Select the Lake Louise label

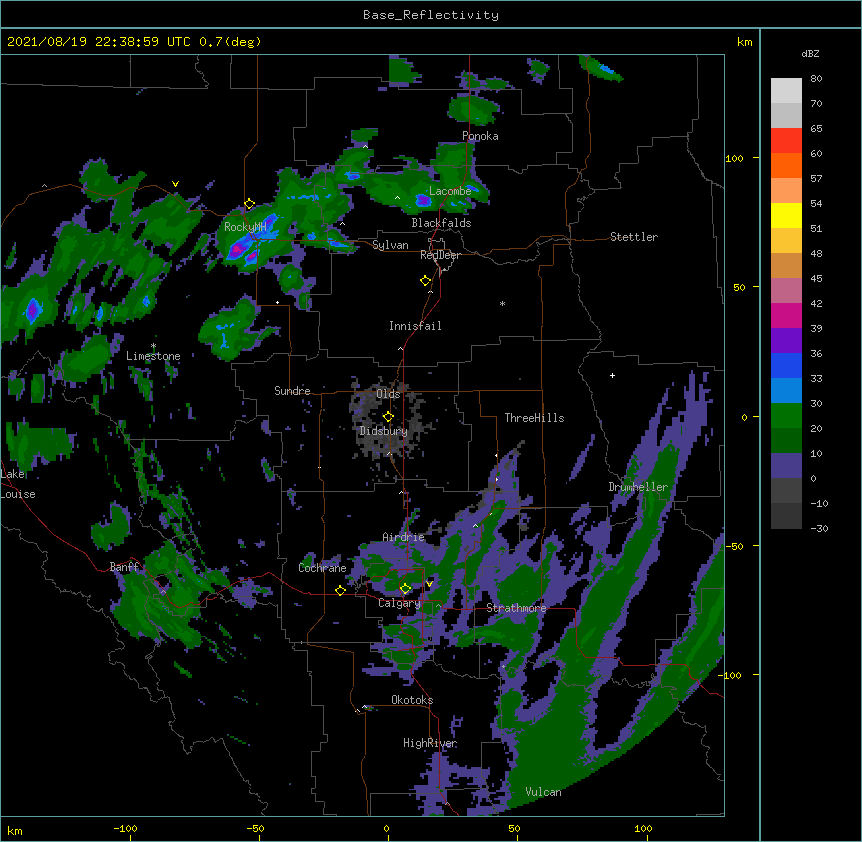(x=18, y=484)
